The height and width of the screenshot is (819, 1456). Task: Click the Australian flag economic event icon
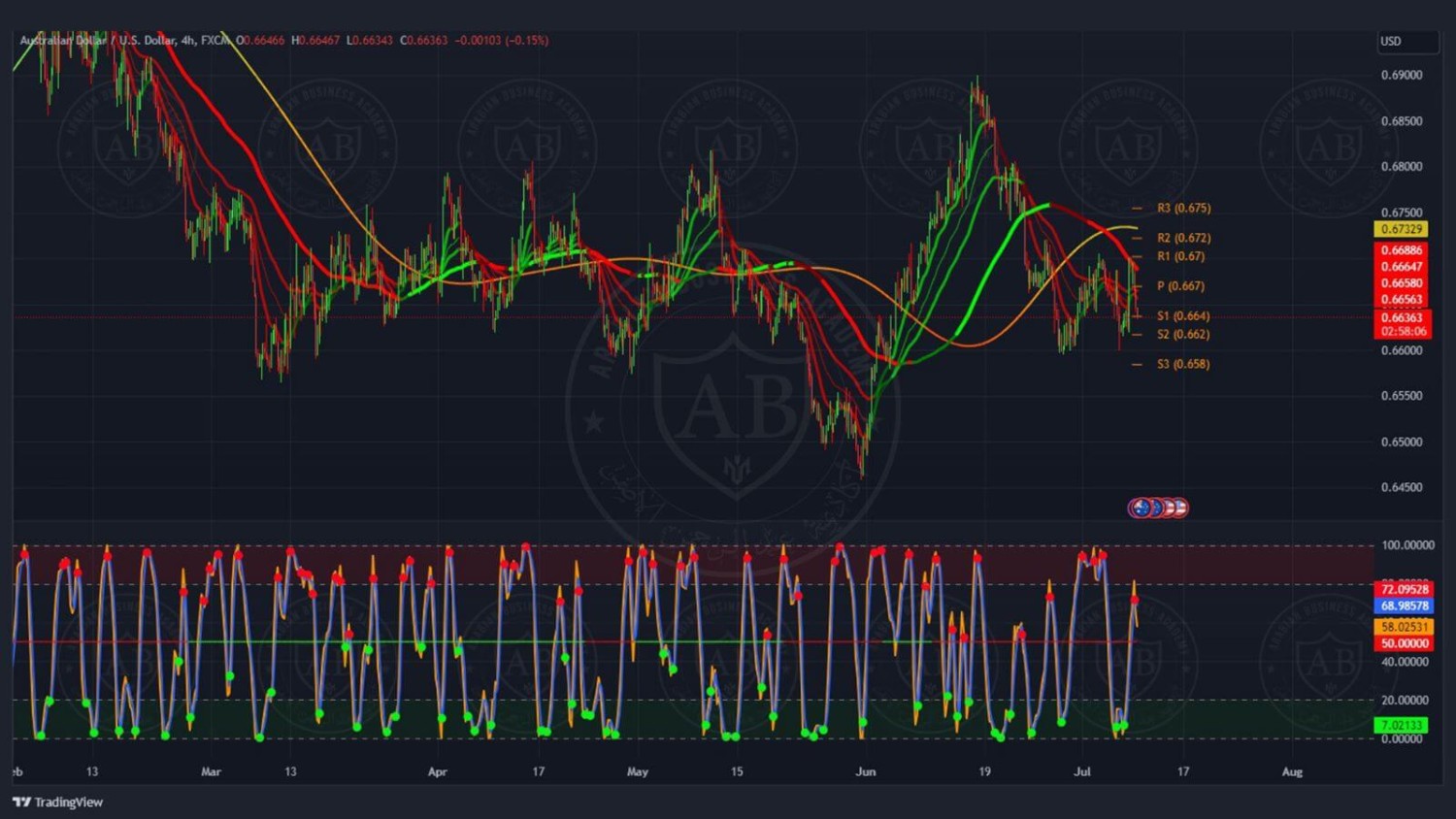pos(1141,508)
